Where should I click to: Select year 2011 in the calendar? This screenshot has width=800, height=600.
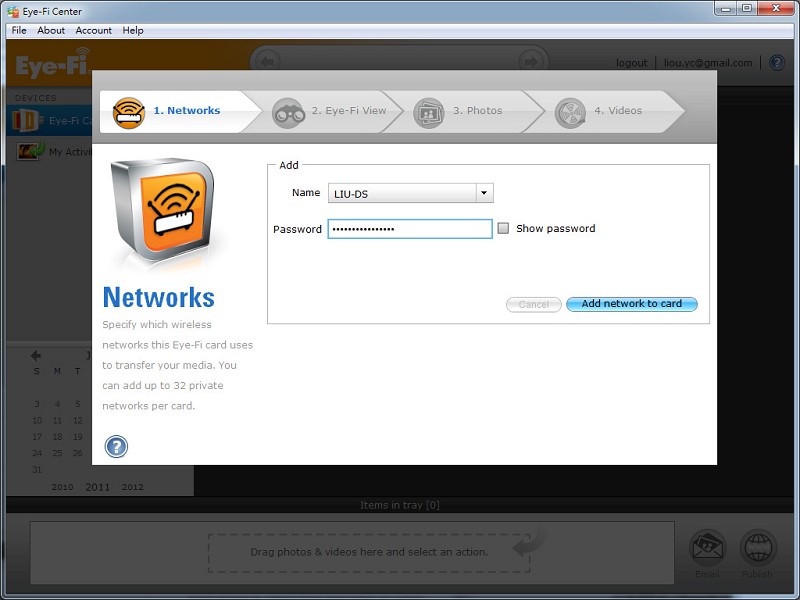coord(97,487)
